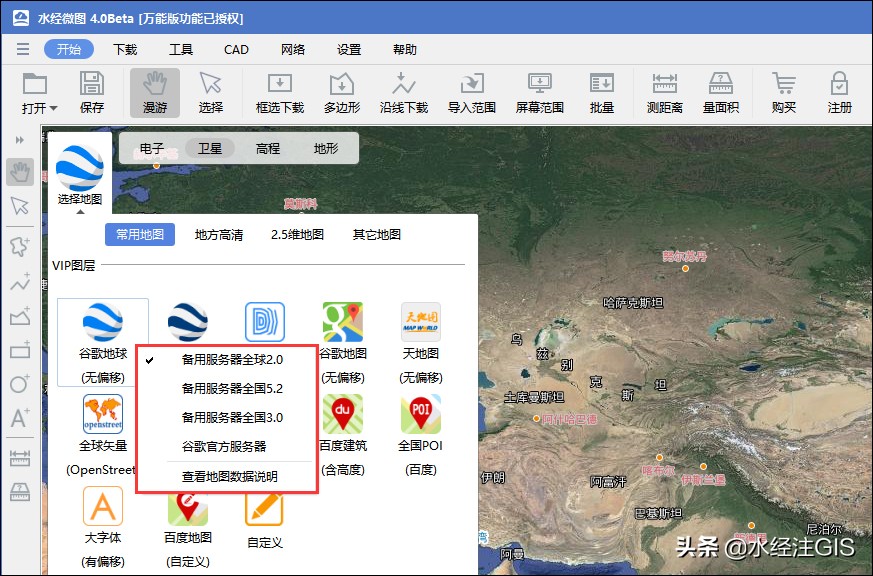The image size is (873, 576).
Task: Open the 下载 menu
Action: pyautogui.click(x=125, y=50)
